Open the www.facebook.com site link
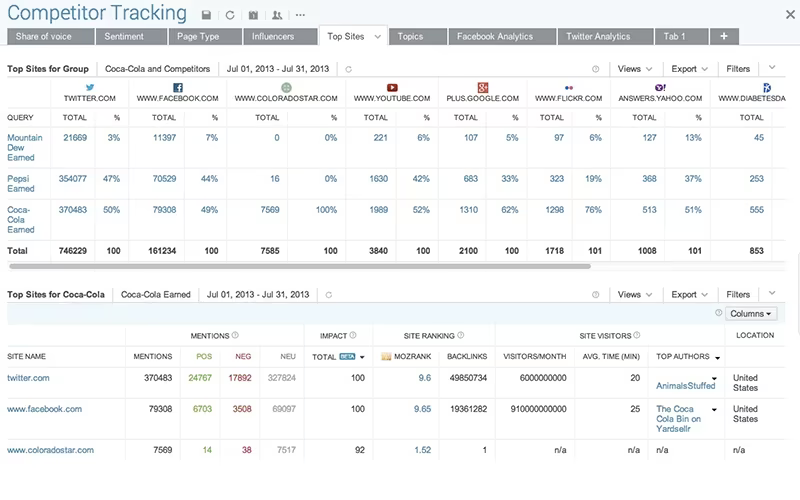800x500 pixels. (x=44, y=409)
